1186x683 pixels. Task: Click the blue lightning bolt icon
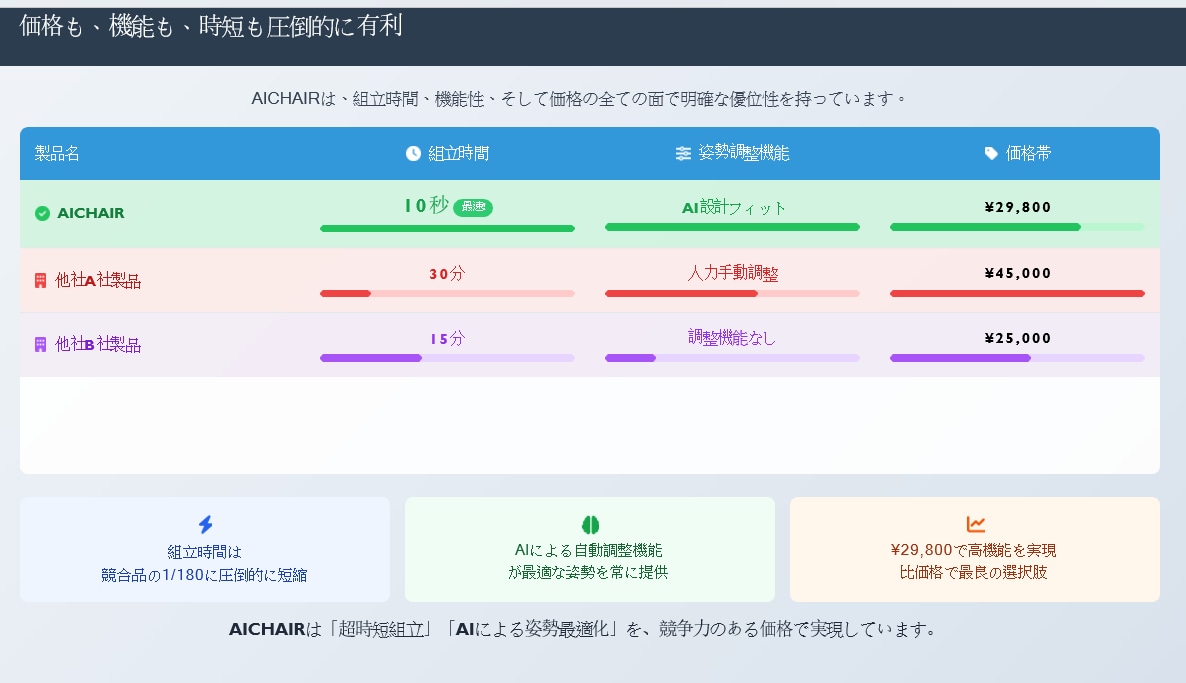click(205, 524)
